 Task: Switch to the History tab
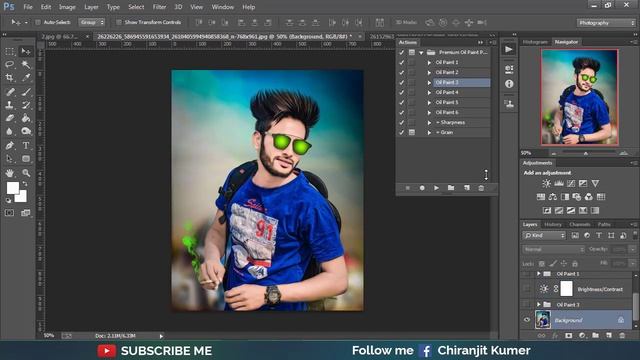tap(553, 224)
